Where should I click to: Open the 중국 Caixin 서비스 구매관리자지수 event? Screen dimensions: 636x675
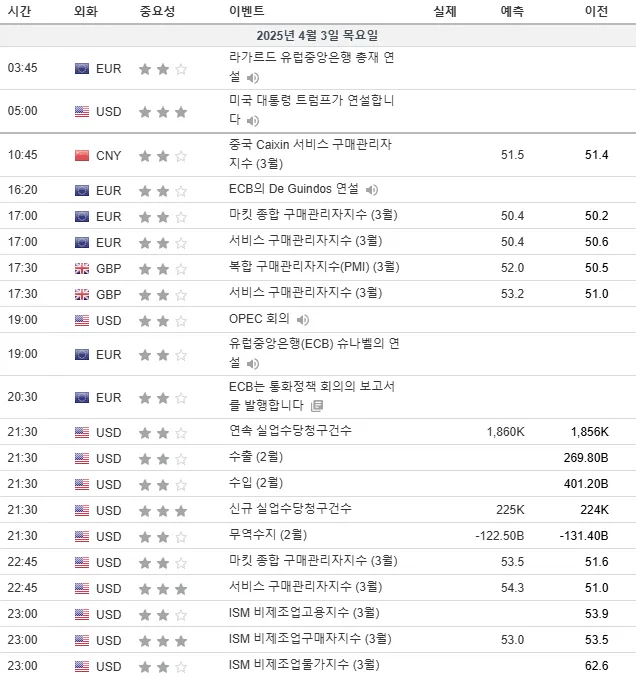tap(310, 154)
